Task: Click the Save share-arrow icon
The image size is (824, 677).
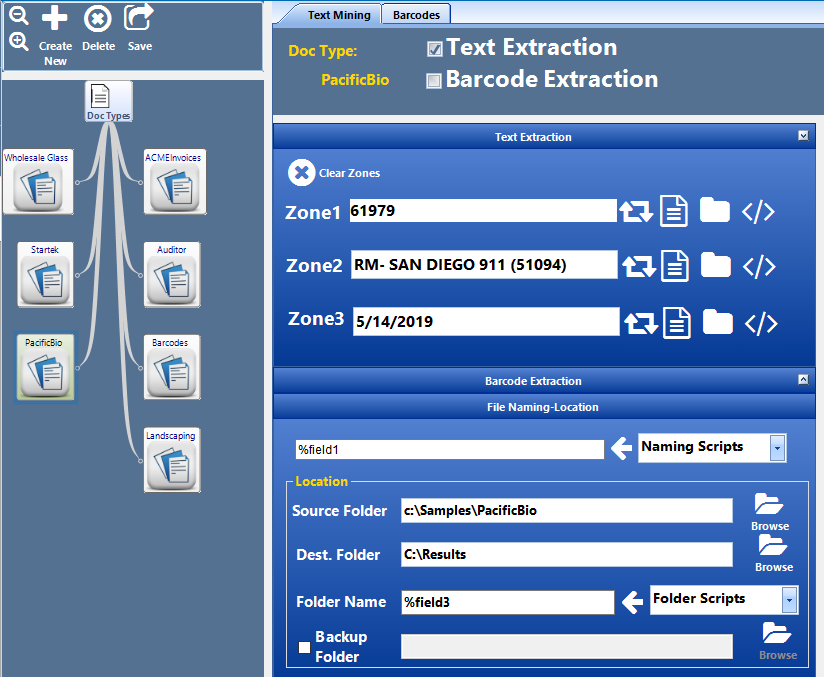Action: click(x=139, y=17)
